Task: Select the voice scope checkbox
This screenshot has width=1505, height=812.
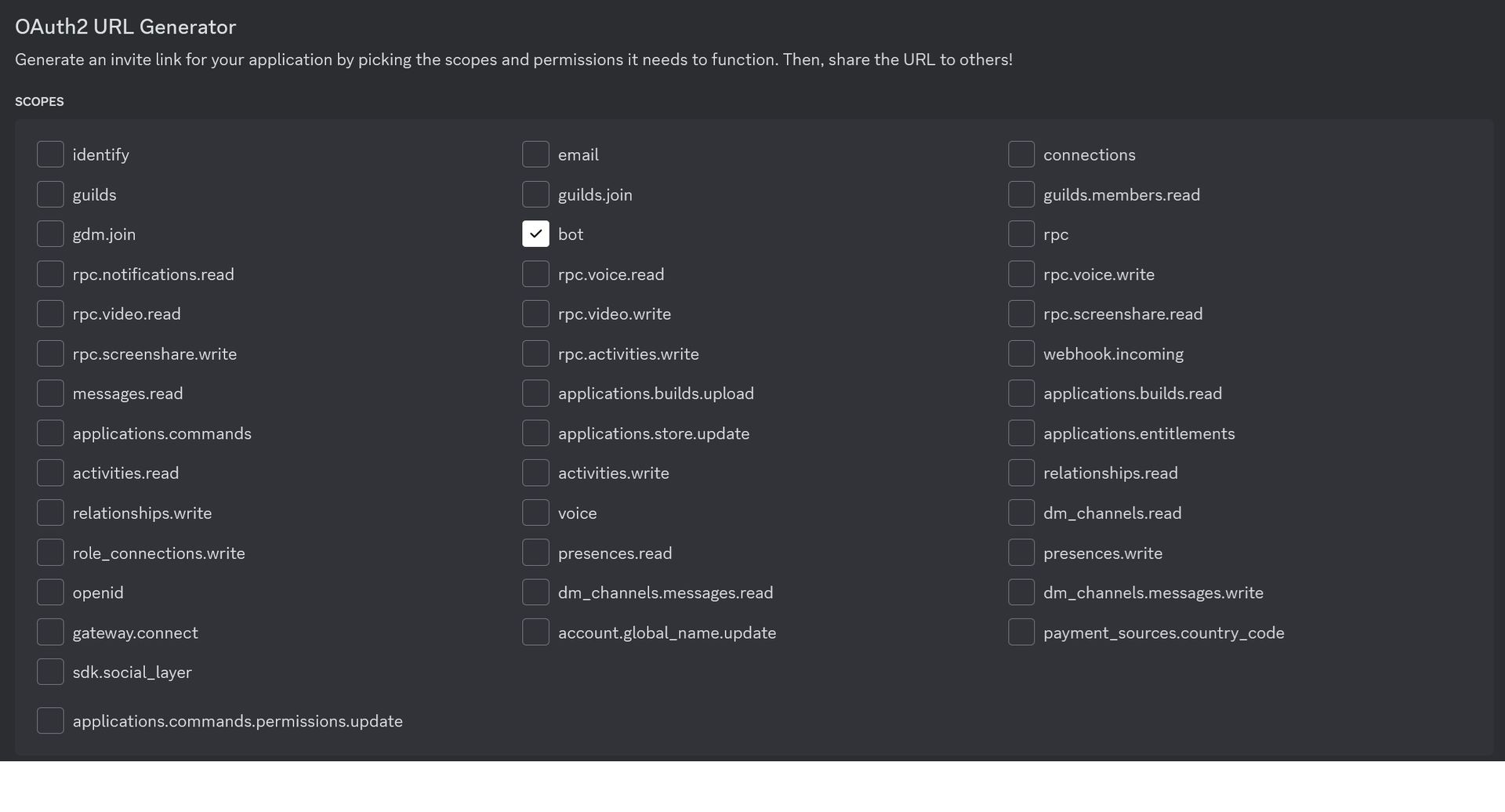Action: click(535, 513)
